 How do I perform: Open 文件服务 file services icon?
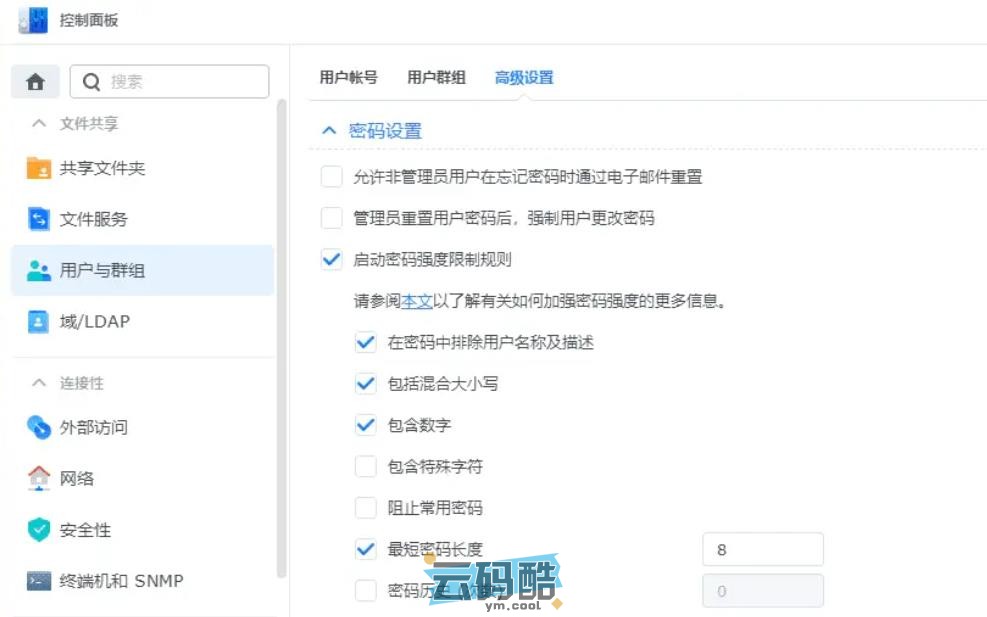pyautogui.click(x=39, y=219)
